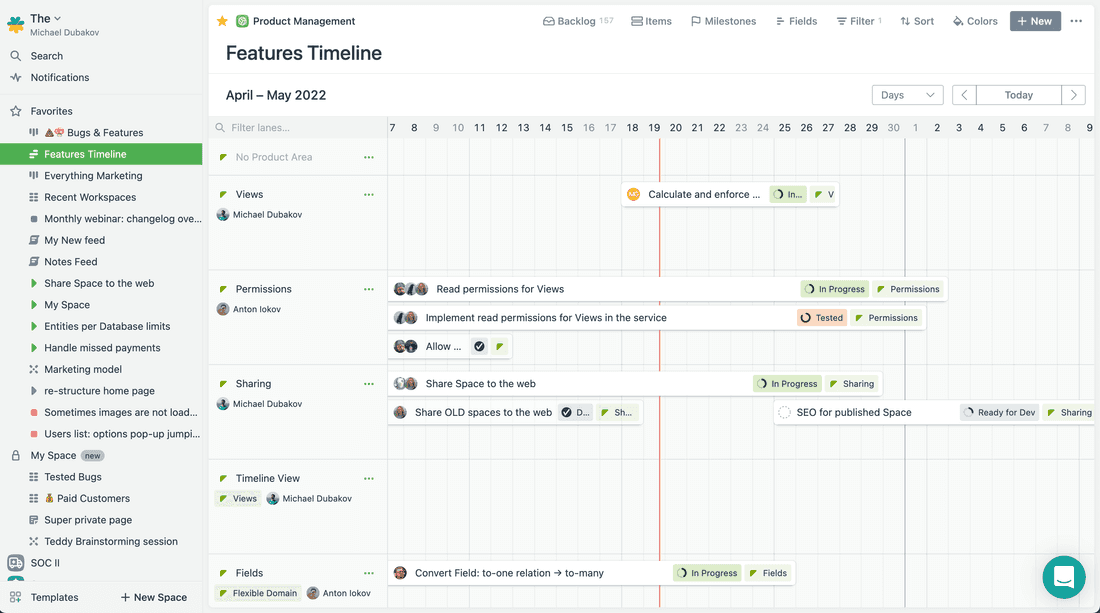Viewport: 1100px width, 613px height.
Task: Click the favorite star icon in header
Action: pyautogui.click(x=222, y=21)
